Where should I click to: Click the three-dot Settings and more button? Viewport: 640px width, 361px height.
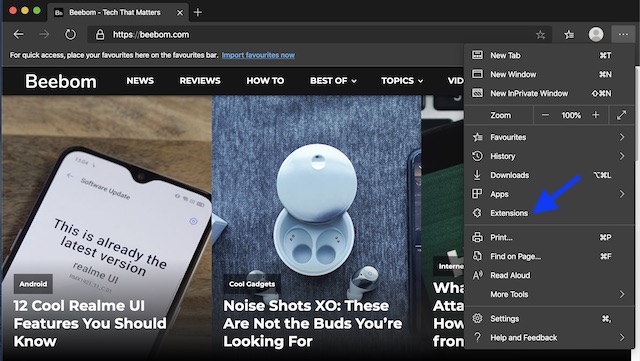(x=623, y=35)
